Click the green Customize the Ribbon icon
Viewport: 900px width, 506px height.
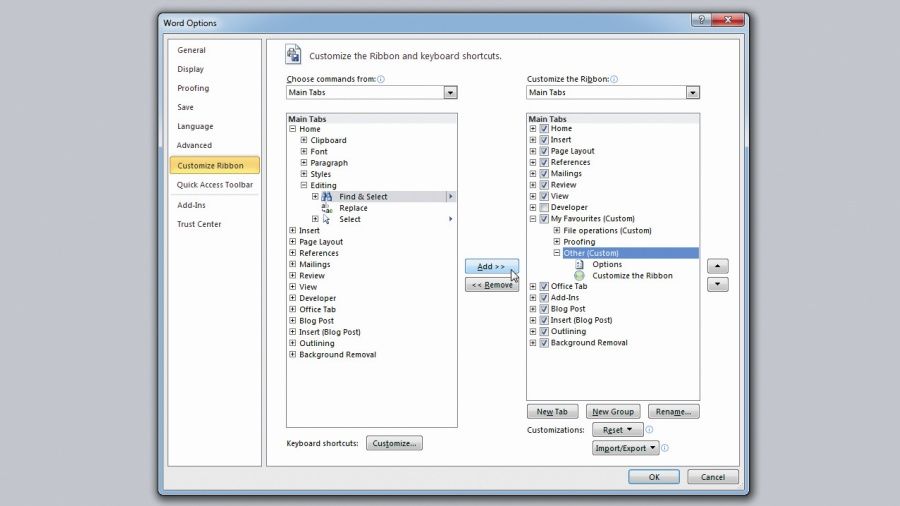tap(580, 276)
